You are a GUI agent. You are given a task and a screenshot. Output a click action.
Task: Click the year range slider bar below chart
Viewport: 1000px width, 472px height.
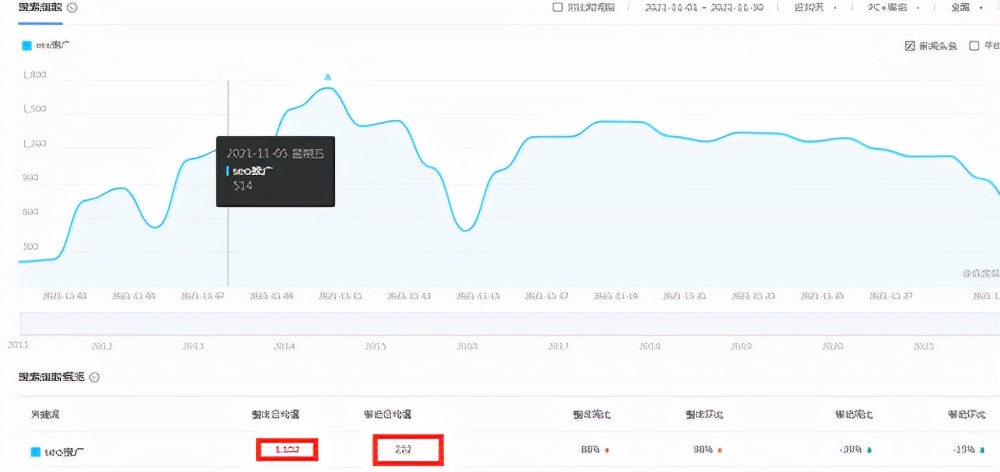[509, 323]
